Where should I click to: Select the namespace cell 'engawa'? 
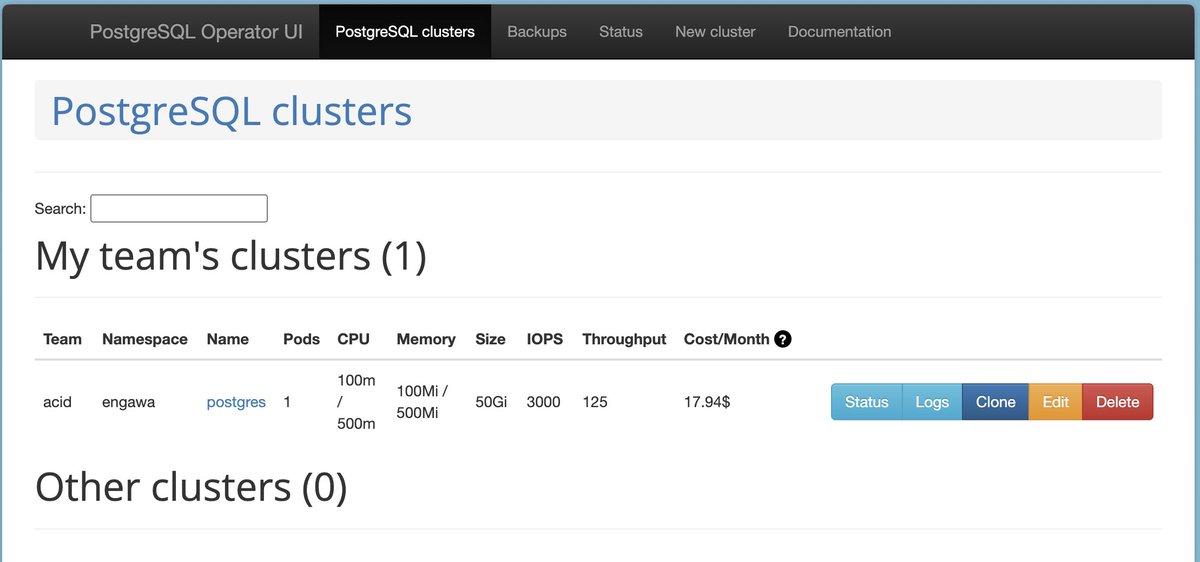pyautogui.click(x=128, y=402)
